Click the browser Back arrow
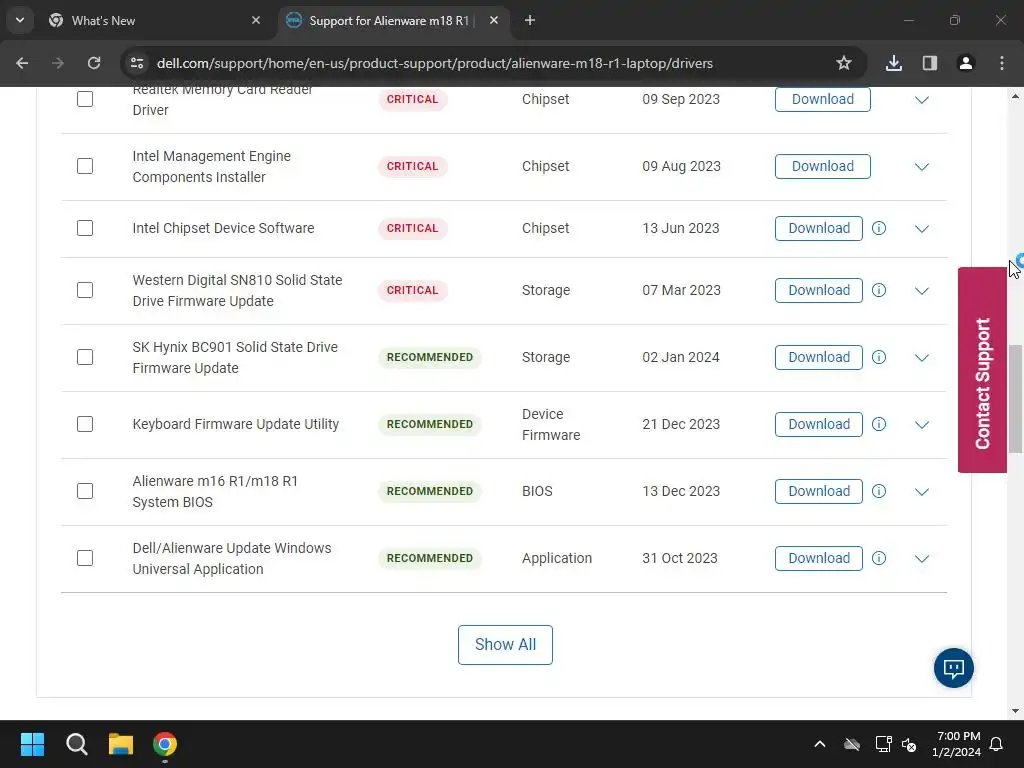The height and width of the screenshot is (768, 1024). click(22, 63)
